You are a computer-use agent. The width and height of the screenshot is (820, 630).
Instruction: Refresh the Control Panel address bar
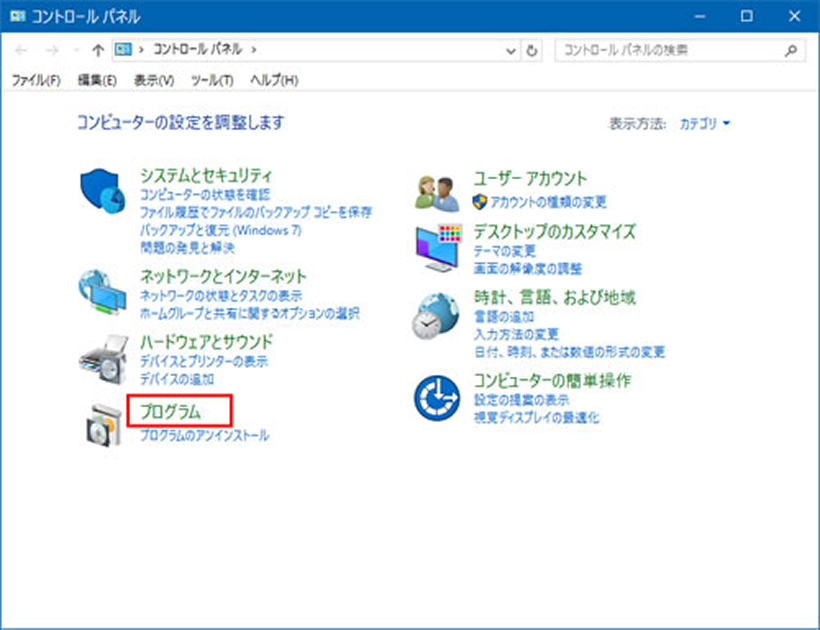tap(531, 50)
